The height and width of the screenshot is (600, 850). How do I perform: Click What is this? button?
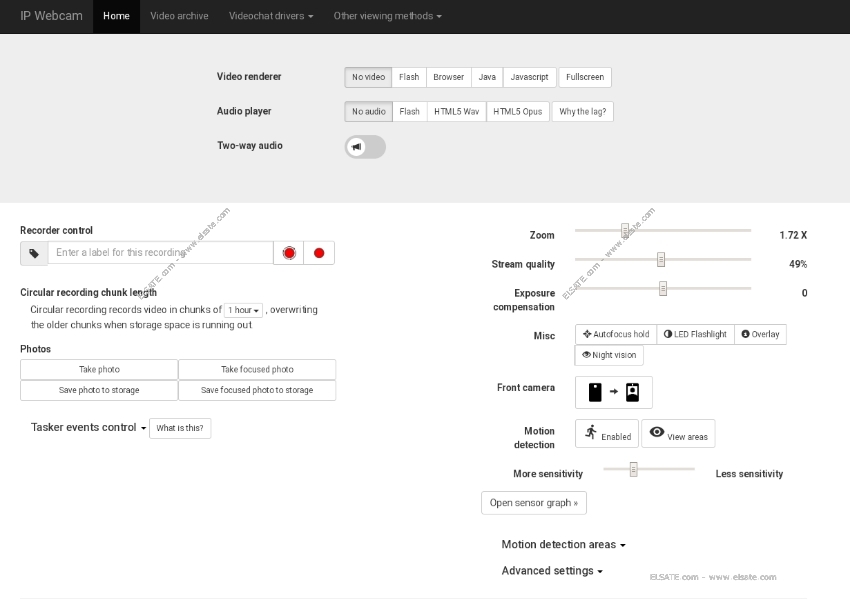180,428
